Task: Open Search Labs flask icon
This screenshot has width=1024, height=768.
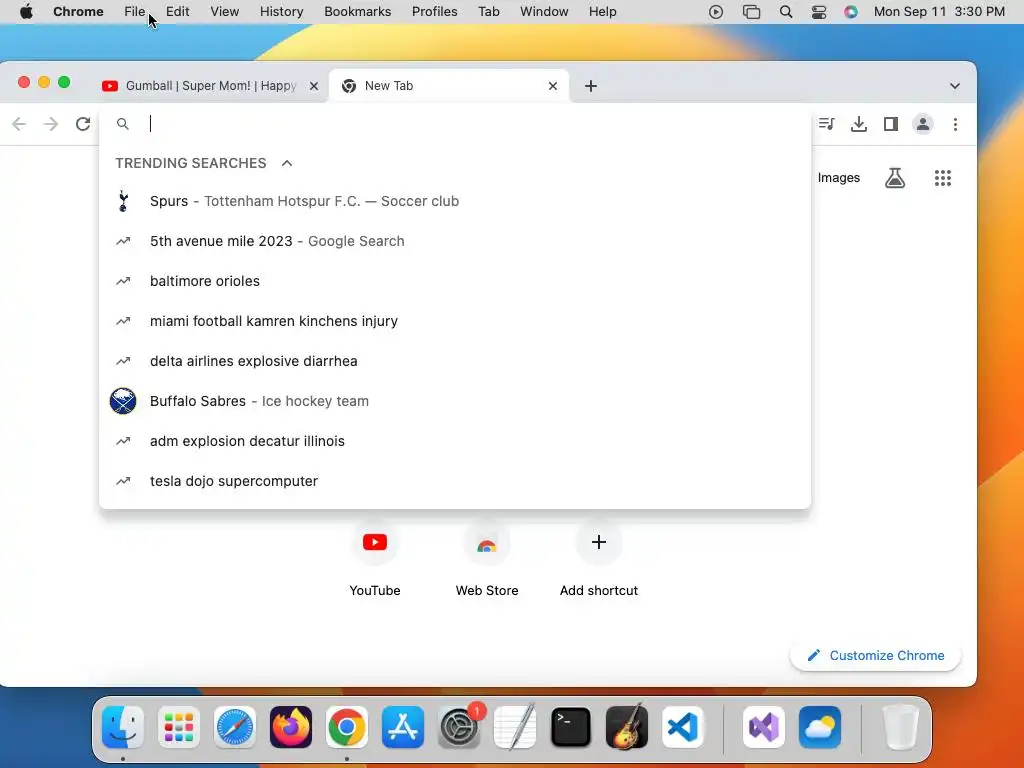Action: tap(895, 178)
